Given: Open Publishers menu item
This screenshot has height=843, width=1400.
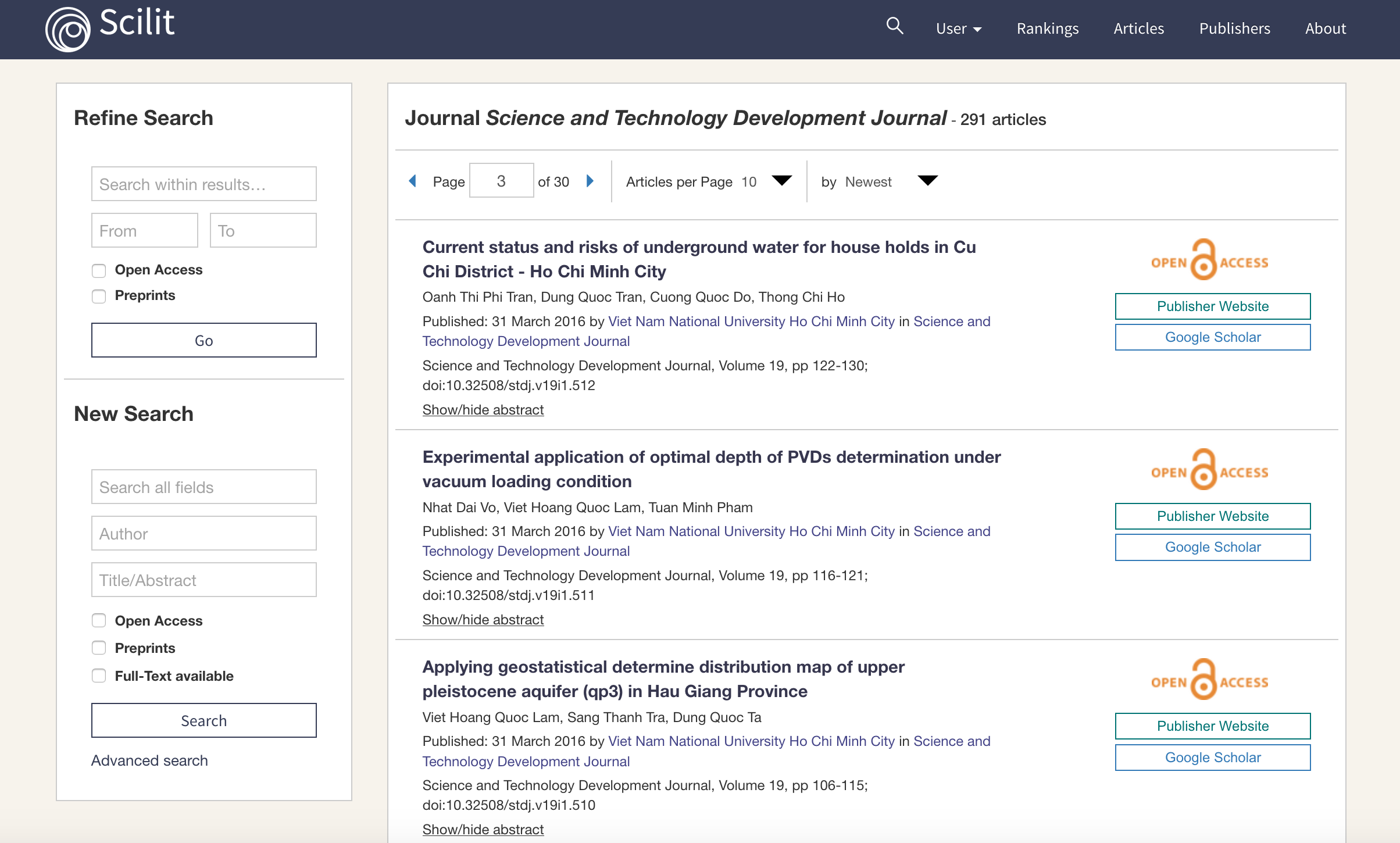Looking at the screenshot, I should pyautogui.click(x=1234, y=28).
